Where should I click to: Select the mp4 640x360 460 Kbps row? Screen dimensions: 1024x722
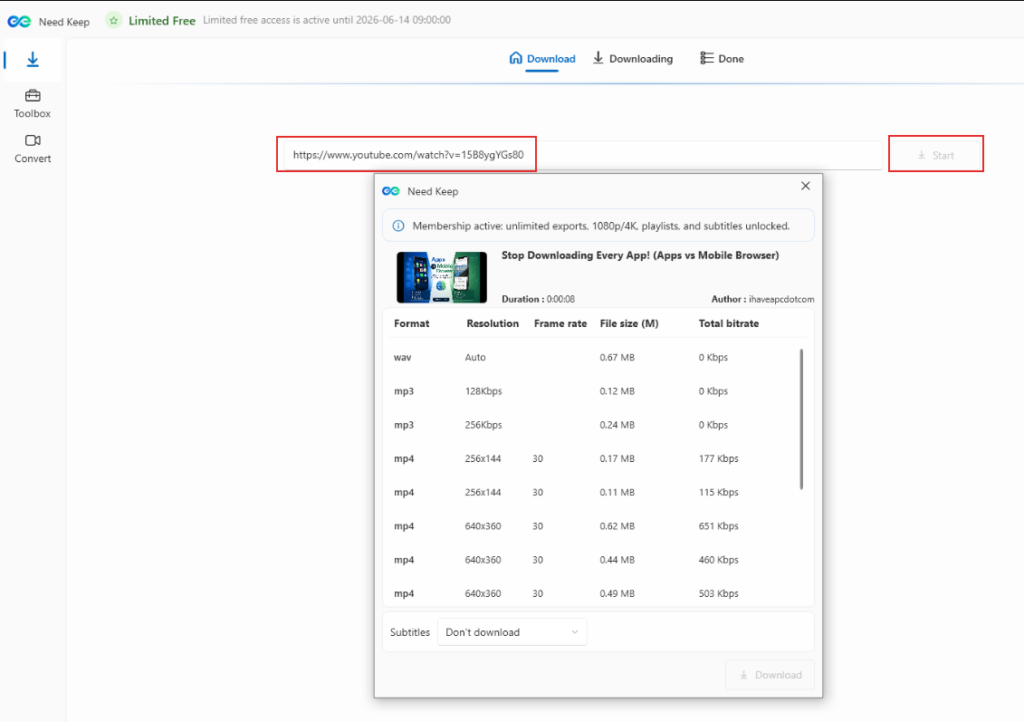pyautogui.click(x=594, y=560)
